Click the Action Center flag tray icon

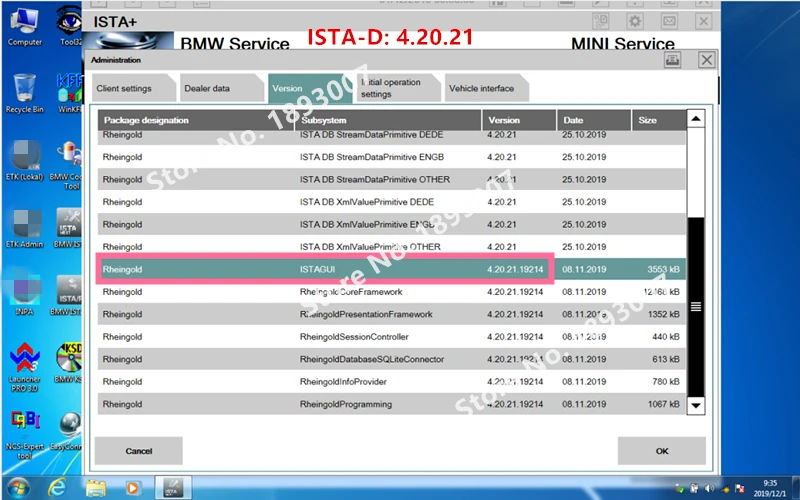tap(739, 488)
